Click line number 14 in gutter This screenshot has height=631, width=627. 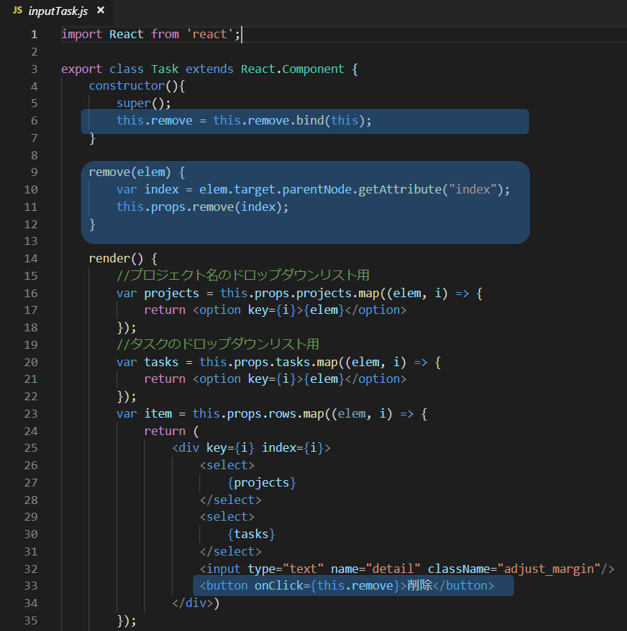coord(31,259)
